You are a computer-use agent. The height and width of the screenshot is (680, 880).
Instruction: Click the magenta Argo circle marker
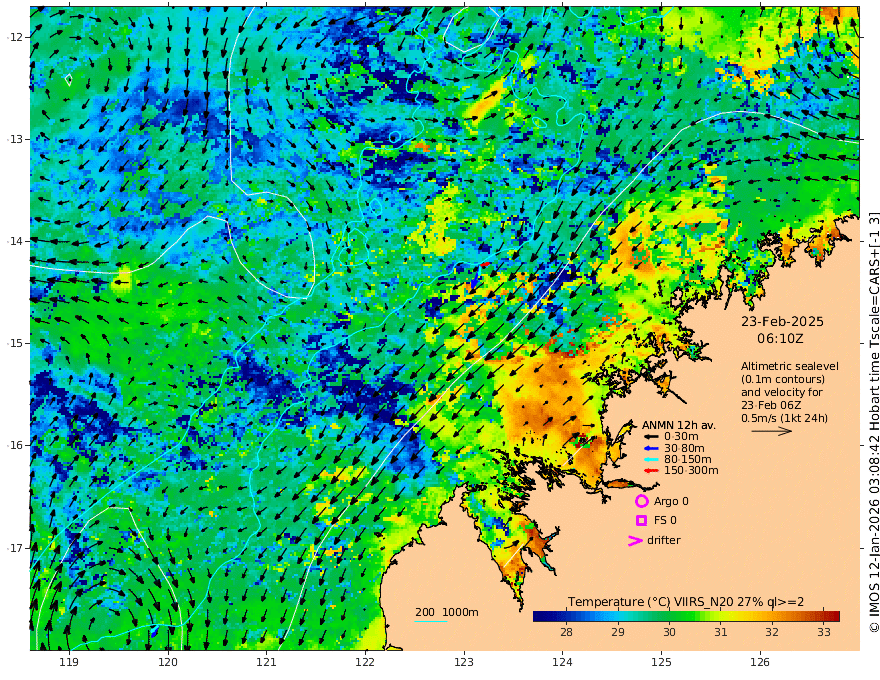point(641,502)
